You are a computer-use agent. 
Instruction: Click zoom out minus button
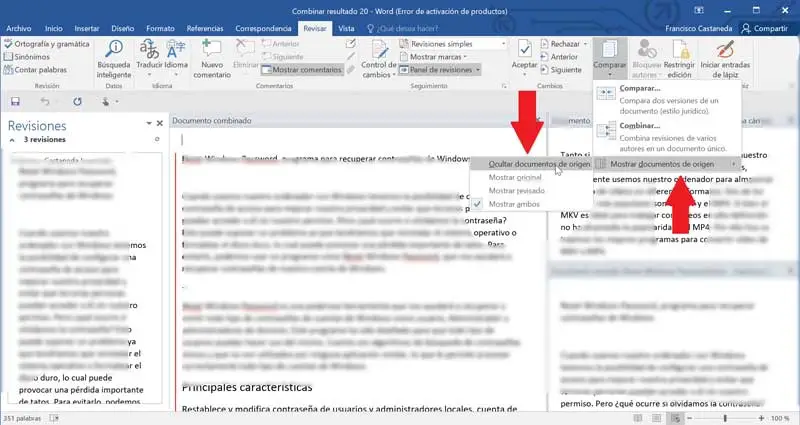pos(689,418)
